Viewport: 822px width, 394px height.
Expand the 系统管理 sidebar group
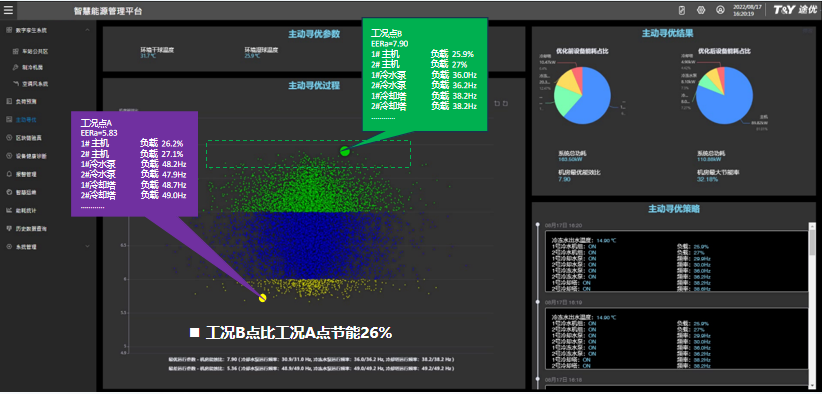point(87,246)
